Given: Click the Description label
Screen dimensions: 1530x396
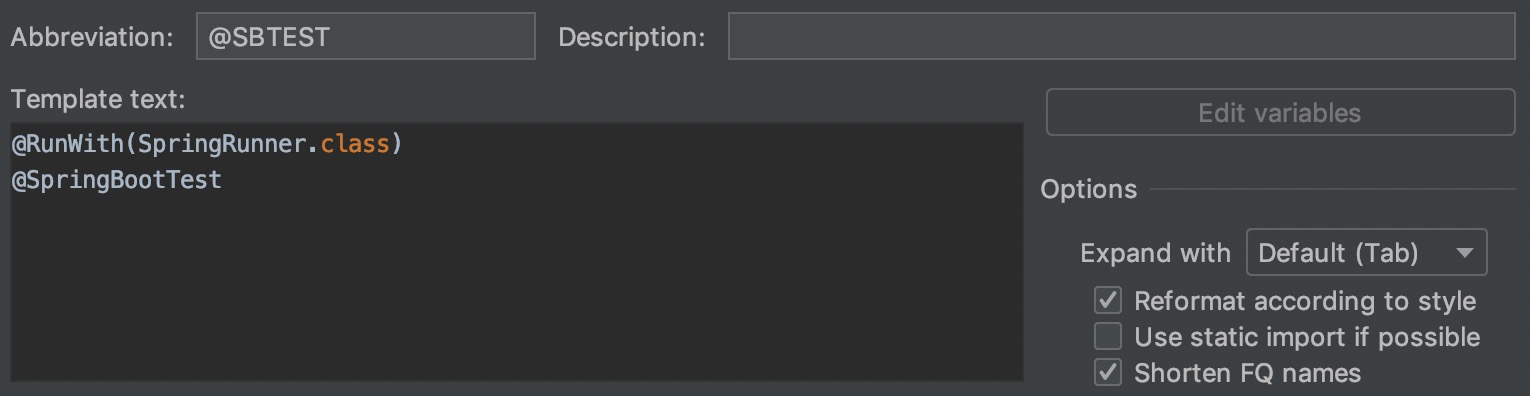Looking at the screenshot, I should 632,38.
